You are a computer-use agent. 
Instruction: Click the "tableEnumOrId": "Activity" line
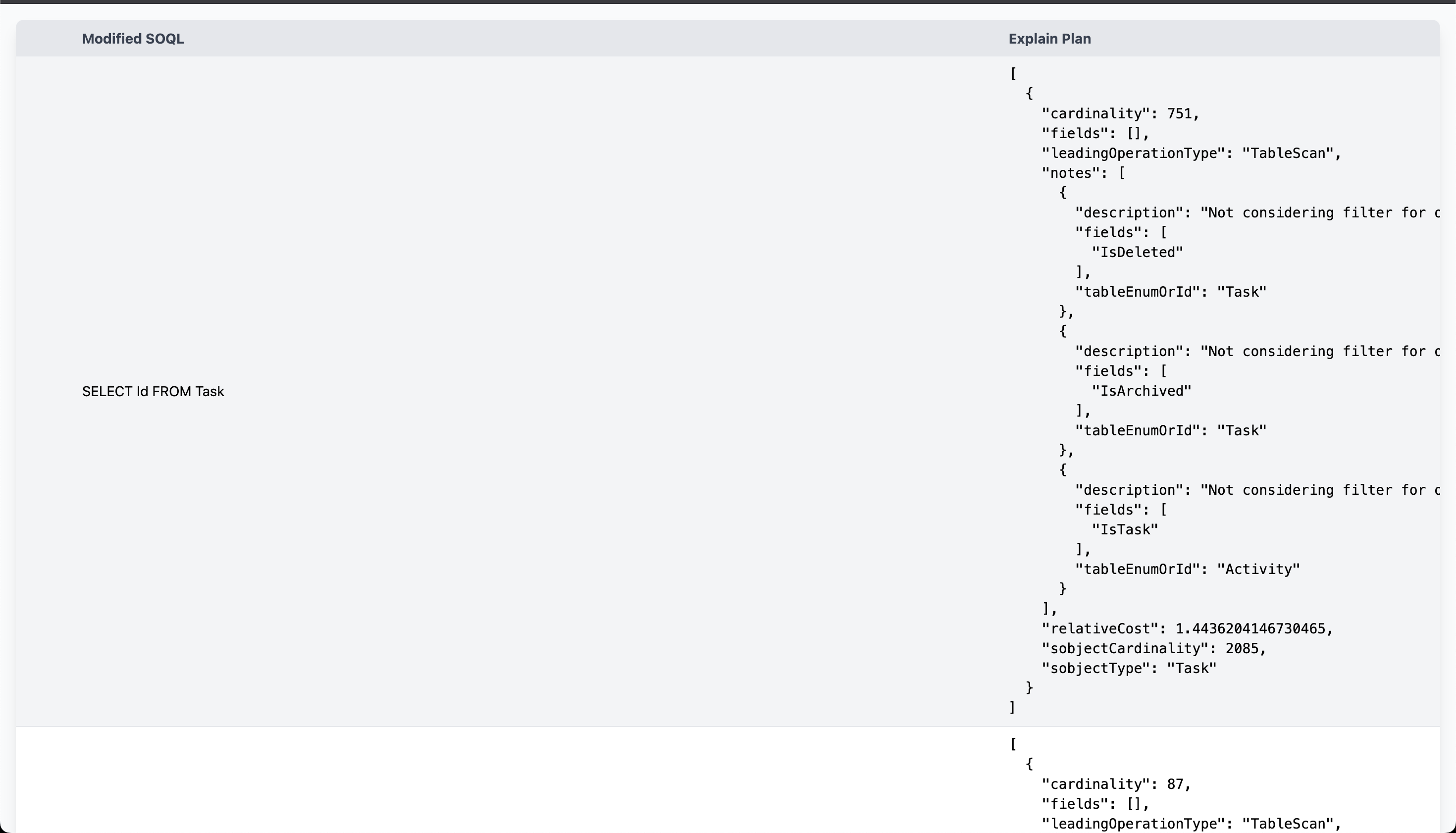[1187, 569]
